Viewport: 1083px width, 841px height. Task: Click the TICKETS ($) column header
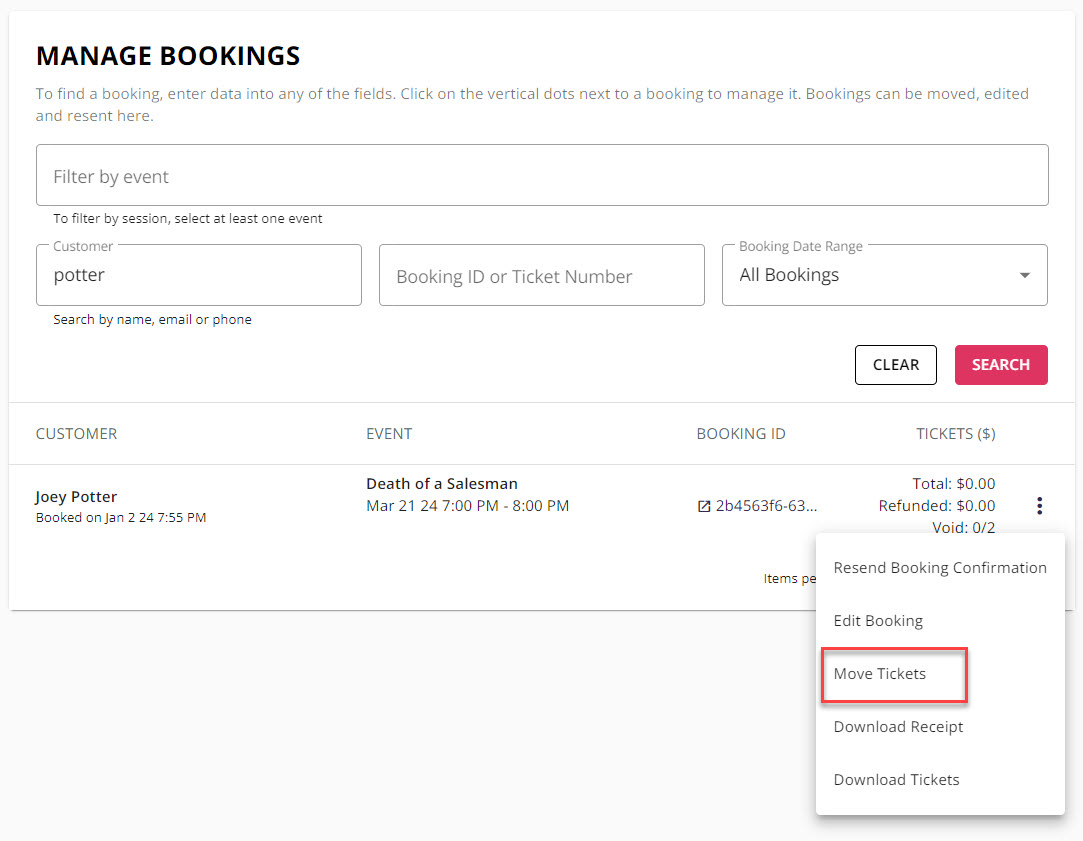tap(955, 434)
